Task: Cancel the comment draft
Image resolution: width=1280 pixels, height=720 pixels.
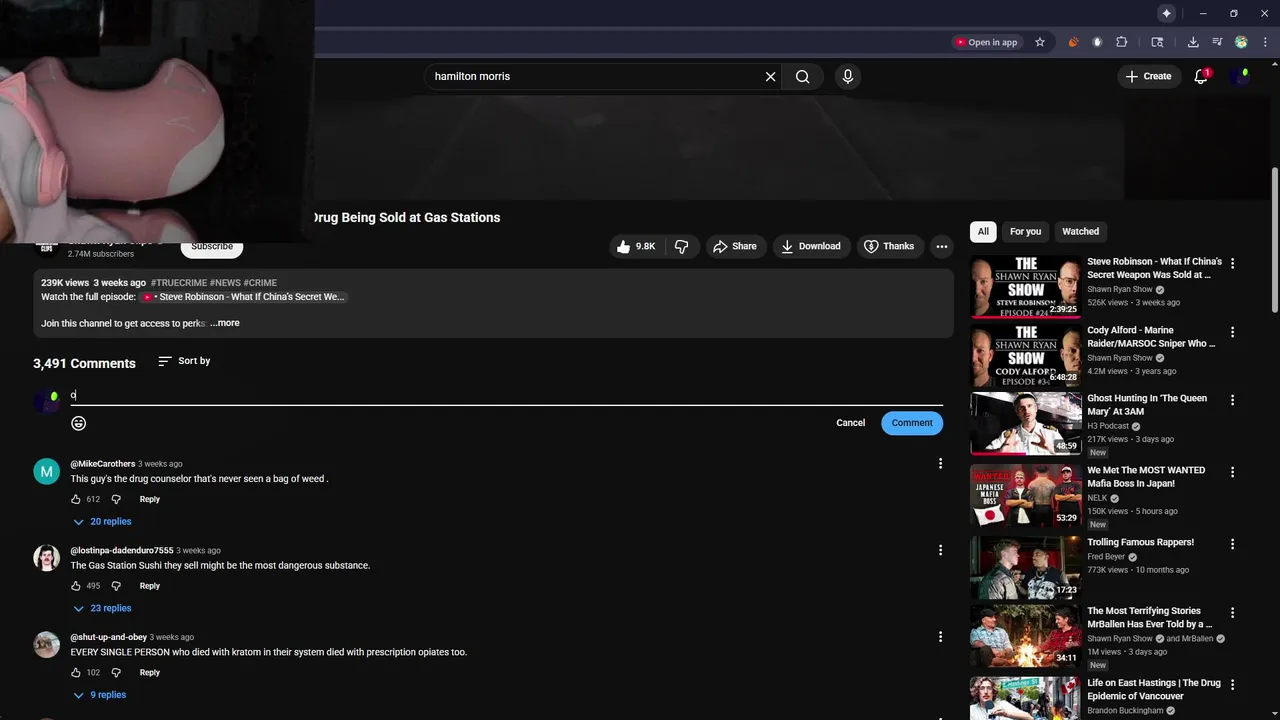Action: coord(850,423)
